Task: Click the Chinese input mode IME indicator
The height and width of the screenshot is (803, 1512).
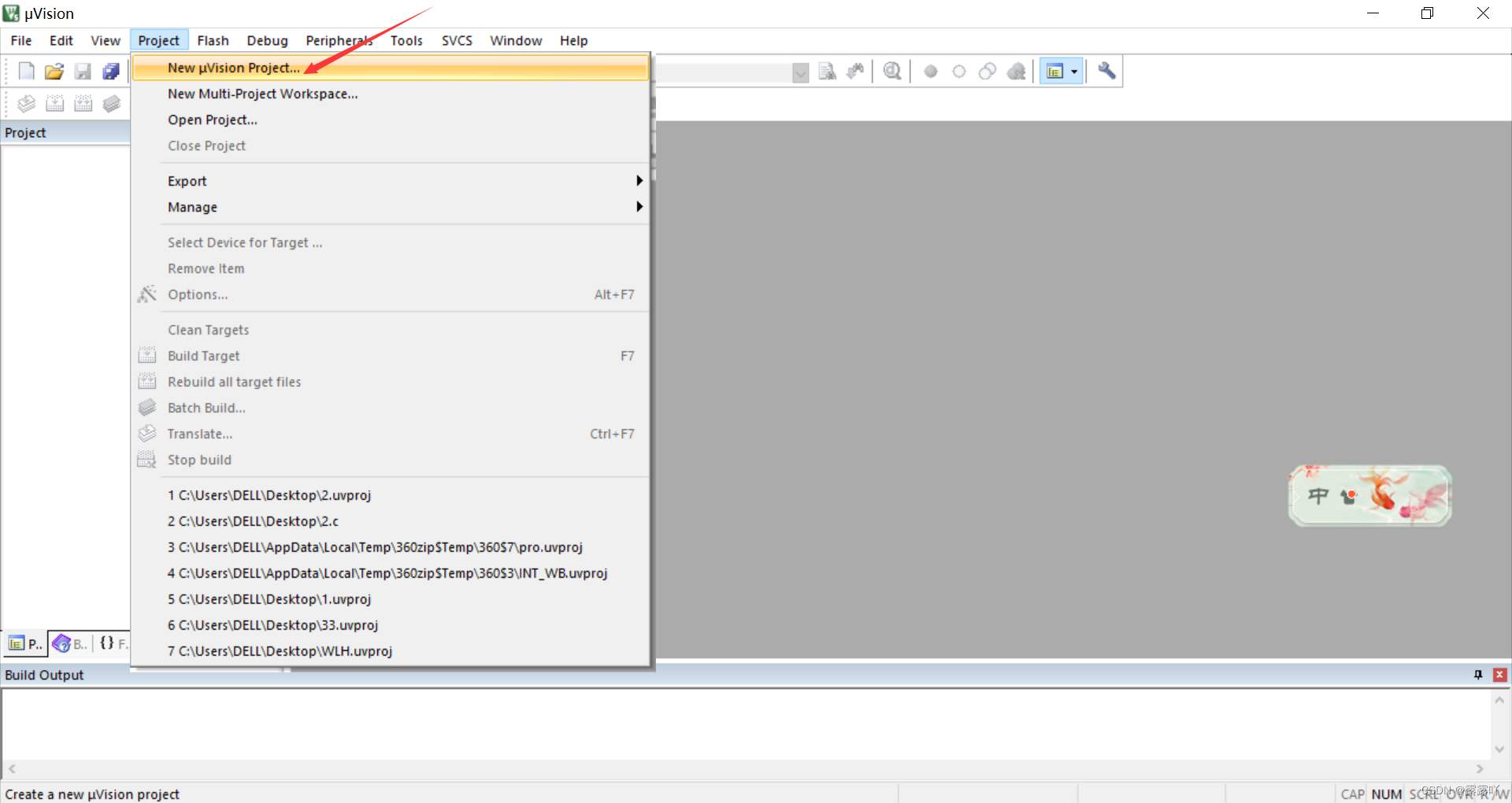Action: 1318,496
